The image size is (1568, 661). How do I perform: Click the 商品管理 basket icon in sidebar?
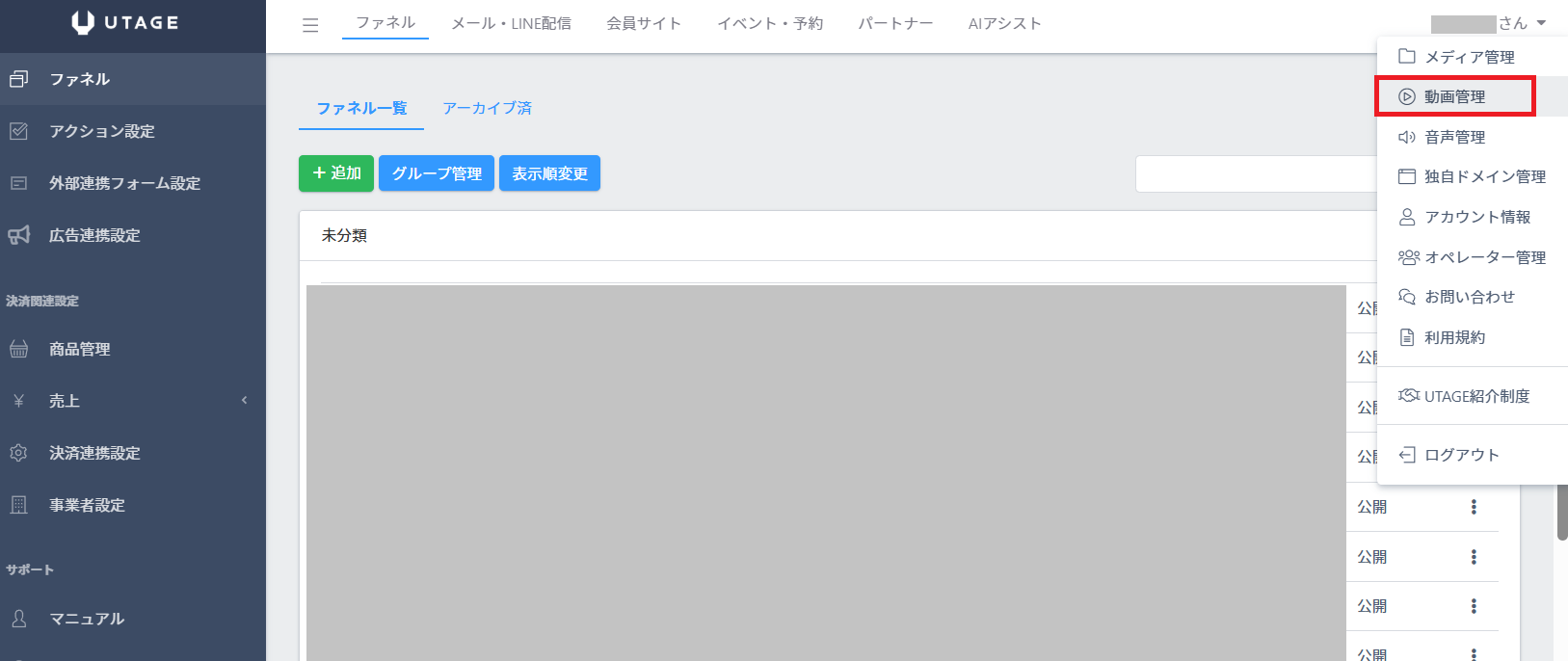(x=18, y=349)
